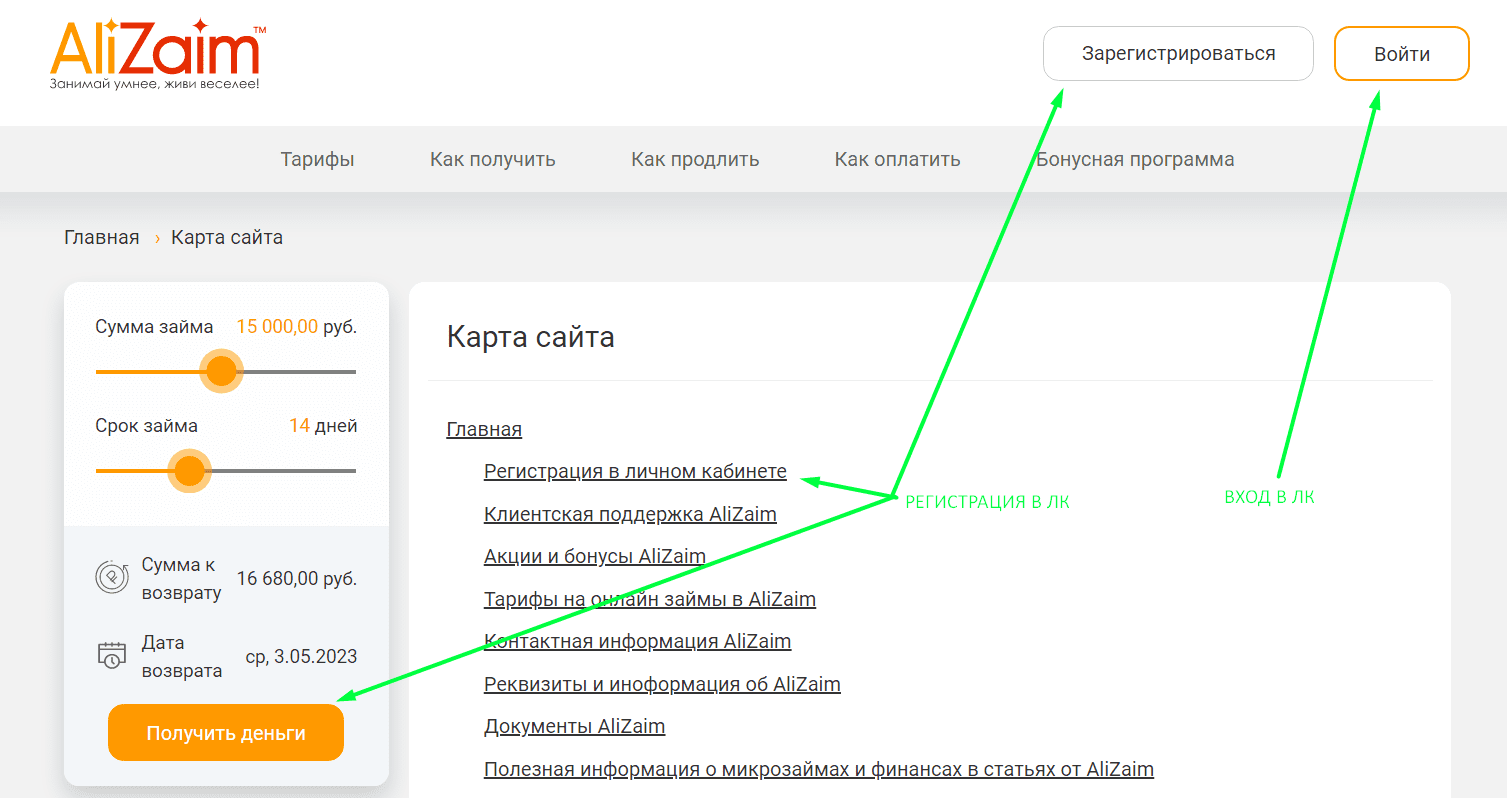Open the Тарифы menu item

[x=317, y=159]
